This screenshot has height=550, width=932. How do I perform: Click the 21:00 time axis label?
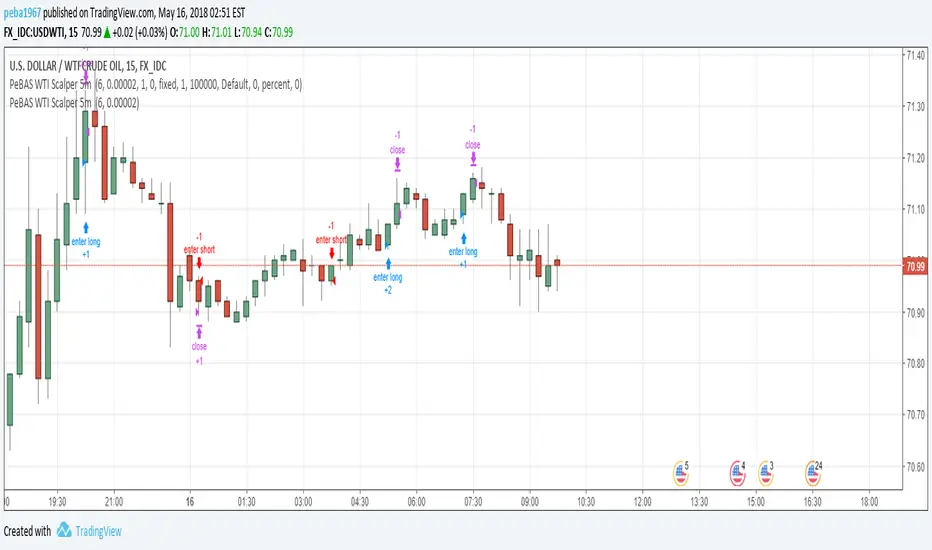pos(114,502)
